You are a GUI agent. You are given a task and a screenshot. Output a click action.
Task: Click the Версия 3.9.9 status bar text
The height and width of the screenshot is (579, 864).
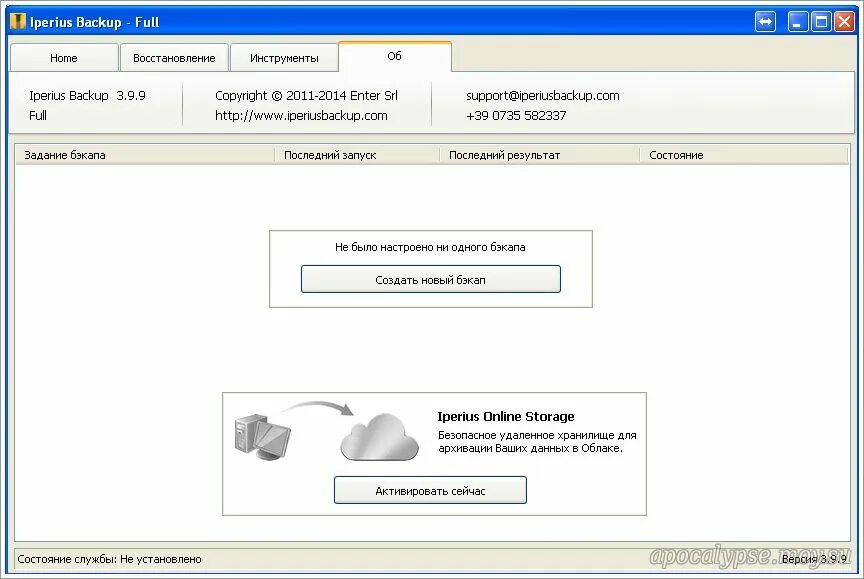(x=814, y=559)
